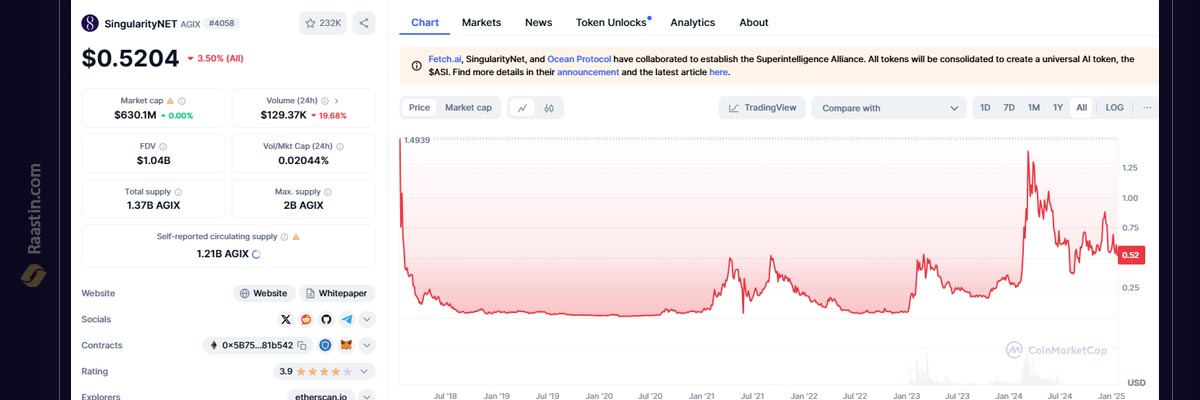Viewport: 1200px width, 400px height.
Task: Set chart range to 1M
Action: pos(1033,108)
